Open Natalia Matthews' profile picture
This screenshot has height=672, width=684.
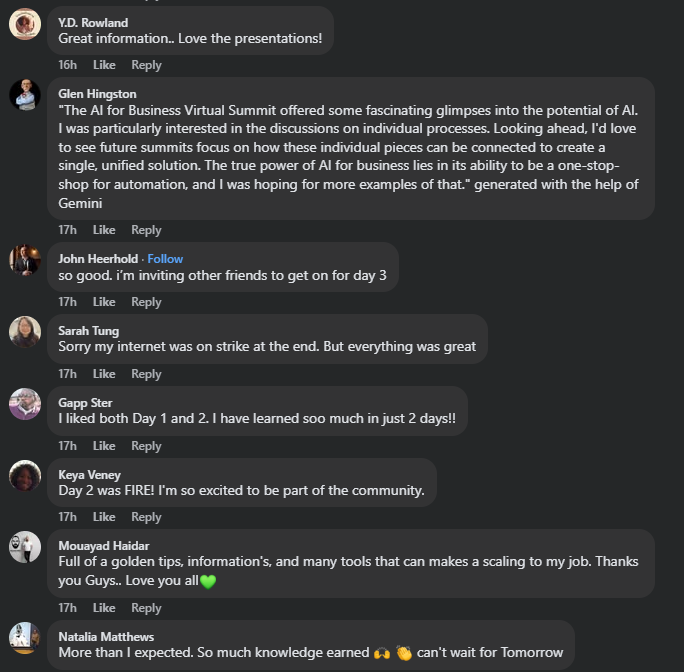24,637
